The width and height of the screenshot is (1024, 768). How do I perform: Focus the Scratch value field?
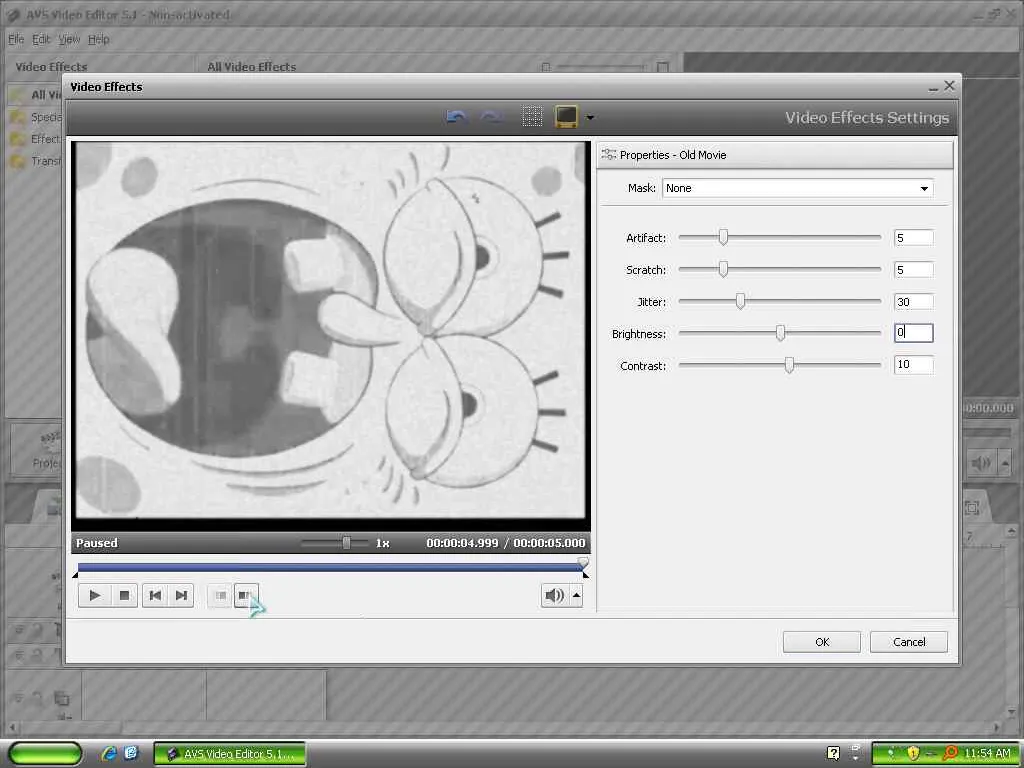click(913, 270)
